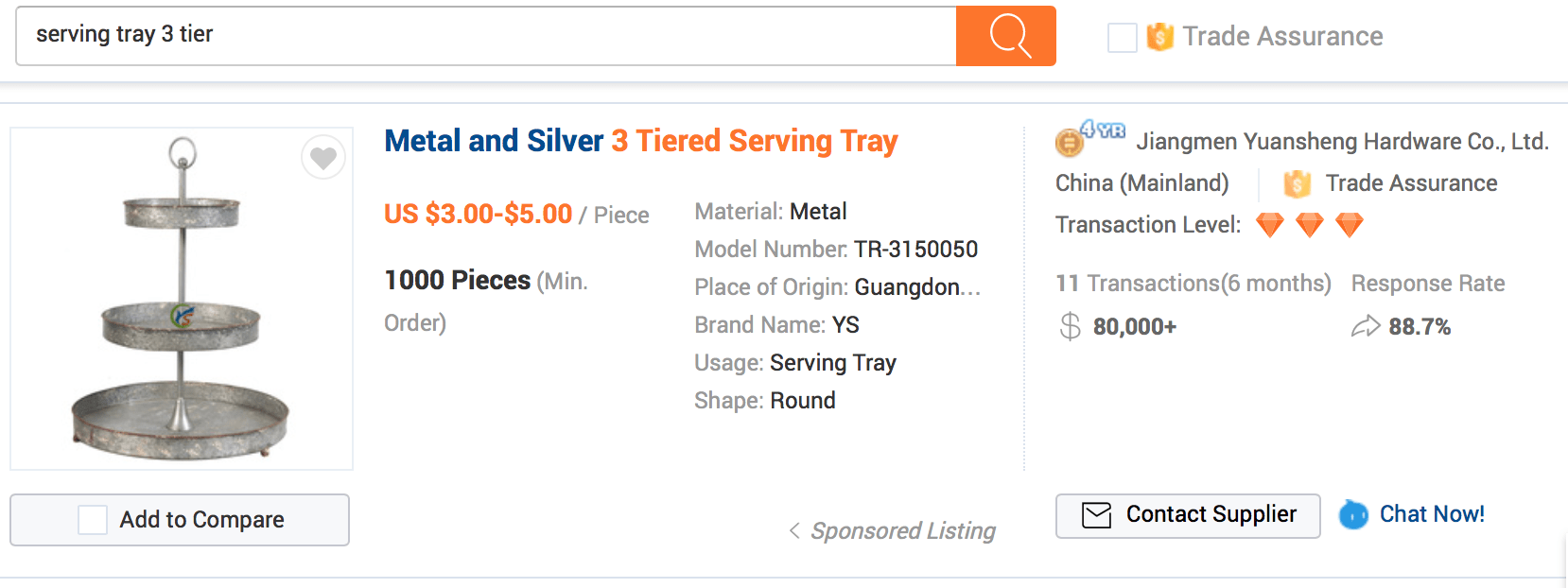Click the Trade Assurance shield by supplier
This screenshot has height=588, width=1568.
(1297, 183)
